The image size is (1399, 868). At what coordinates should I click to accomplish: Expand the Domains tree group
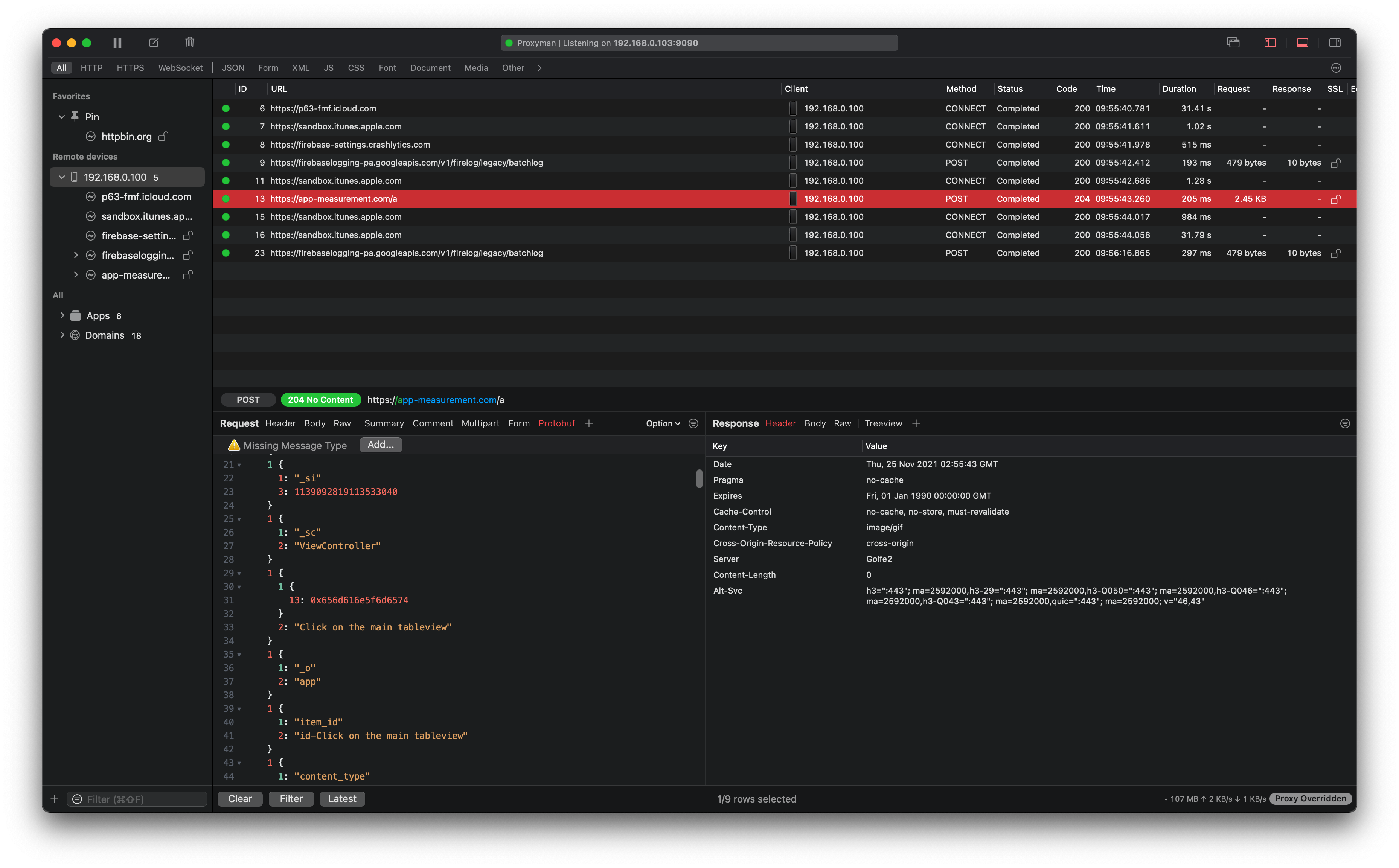tap(62, 335)
